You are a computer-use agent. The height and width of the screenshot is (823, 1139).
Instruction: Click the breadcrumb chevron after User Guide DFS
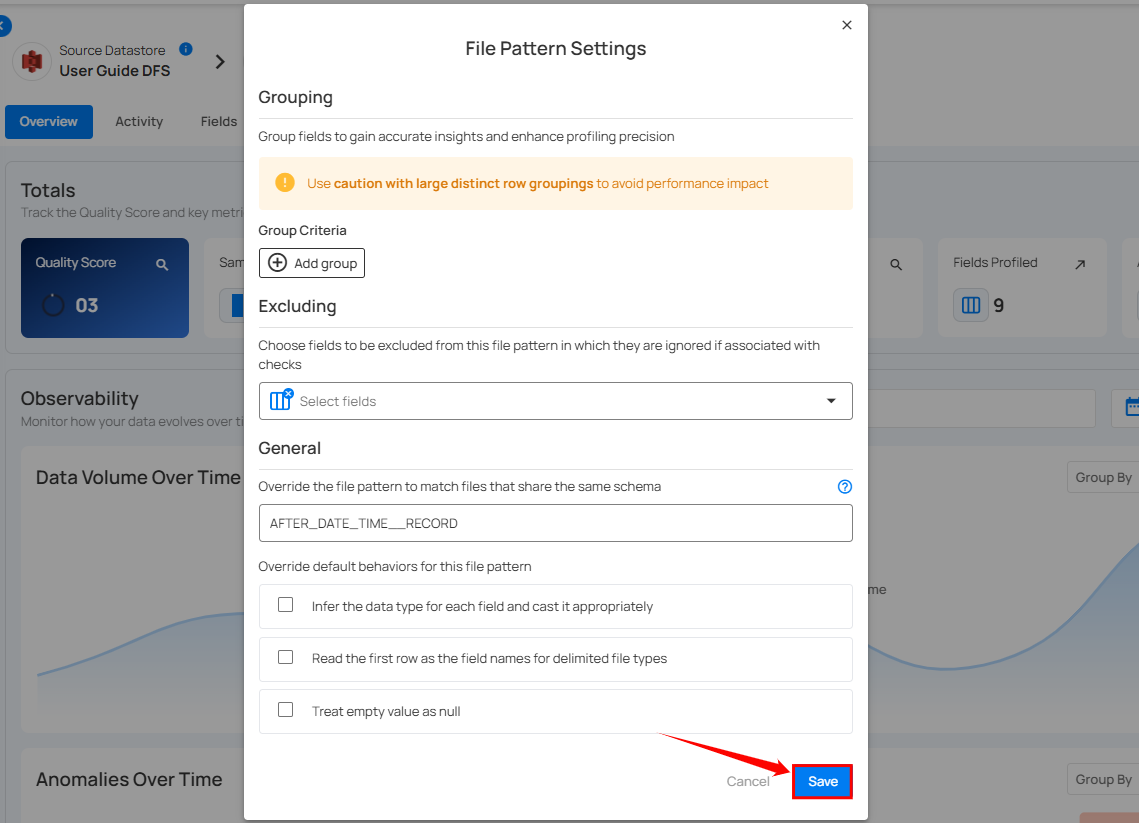[220, 62]
